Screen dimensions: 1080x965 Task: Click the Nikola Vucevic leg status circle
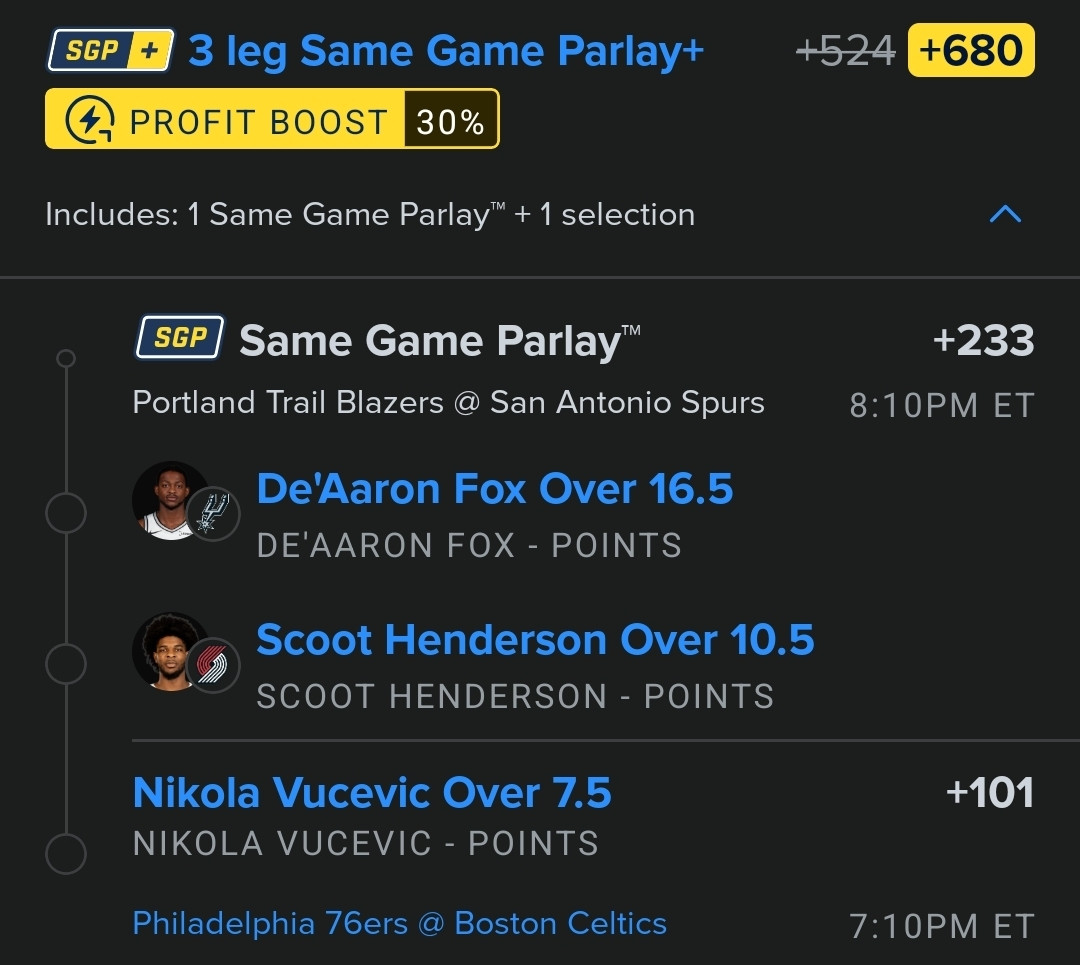(65, 853)
